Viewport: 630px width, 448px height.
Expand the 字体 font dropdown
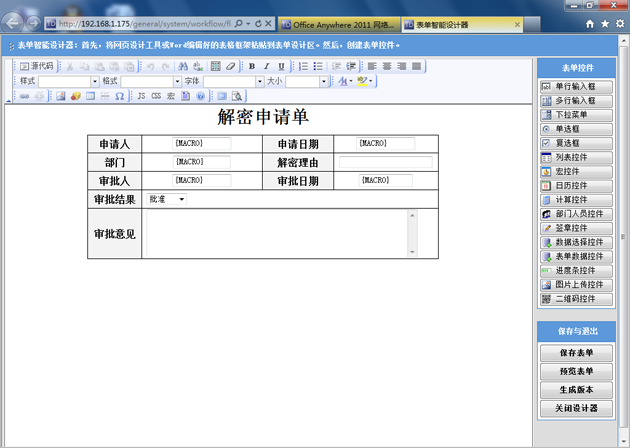point(259,81)
